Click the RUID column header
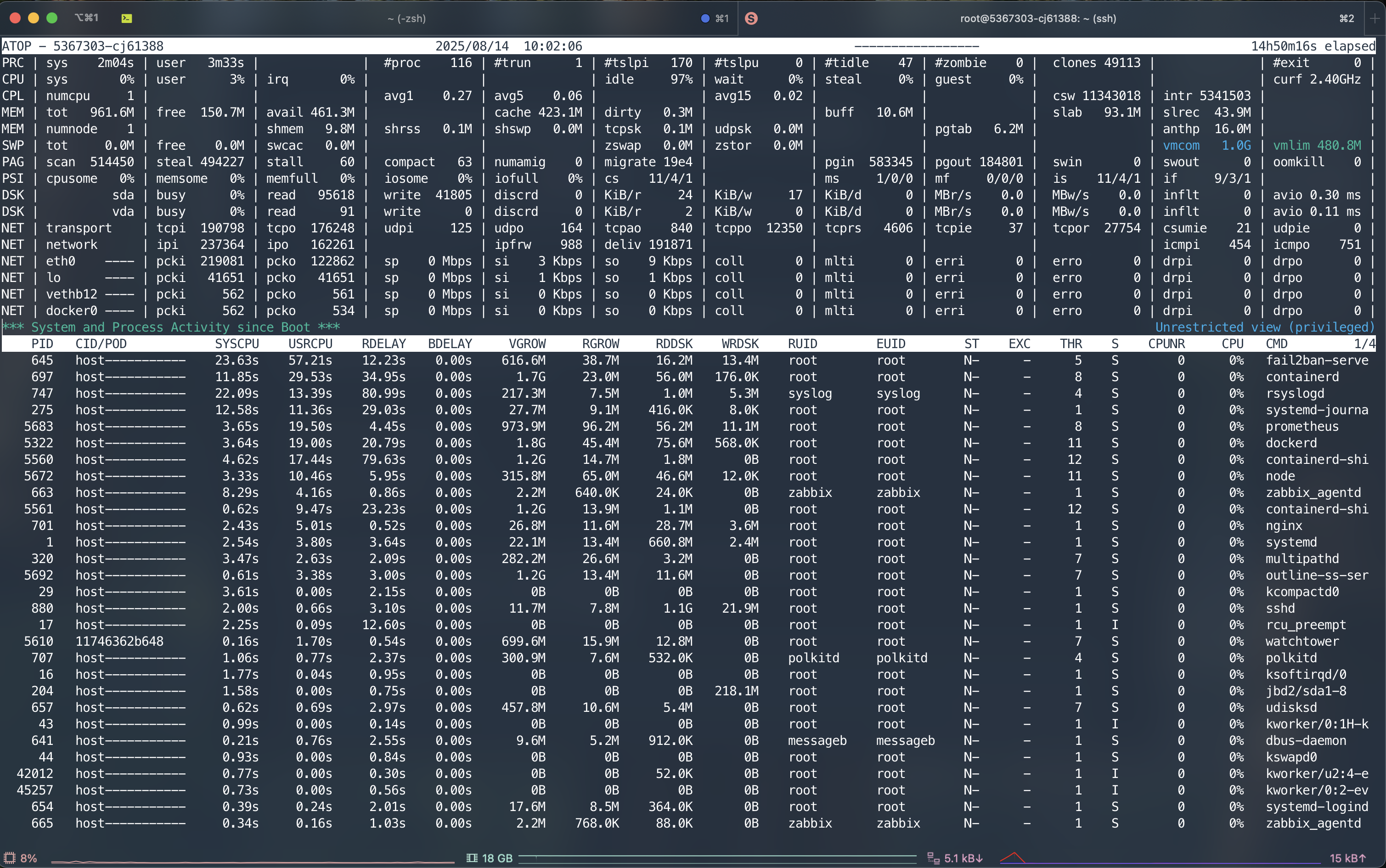Screen dimensions: 1386x868 click(803, 344)
